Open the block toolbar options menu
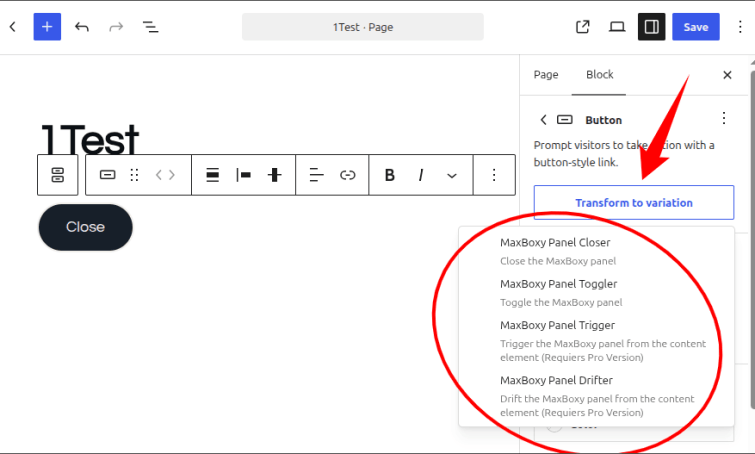755x454 pixels. point(494,175)
